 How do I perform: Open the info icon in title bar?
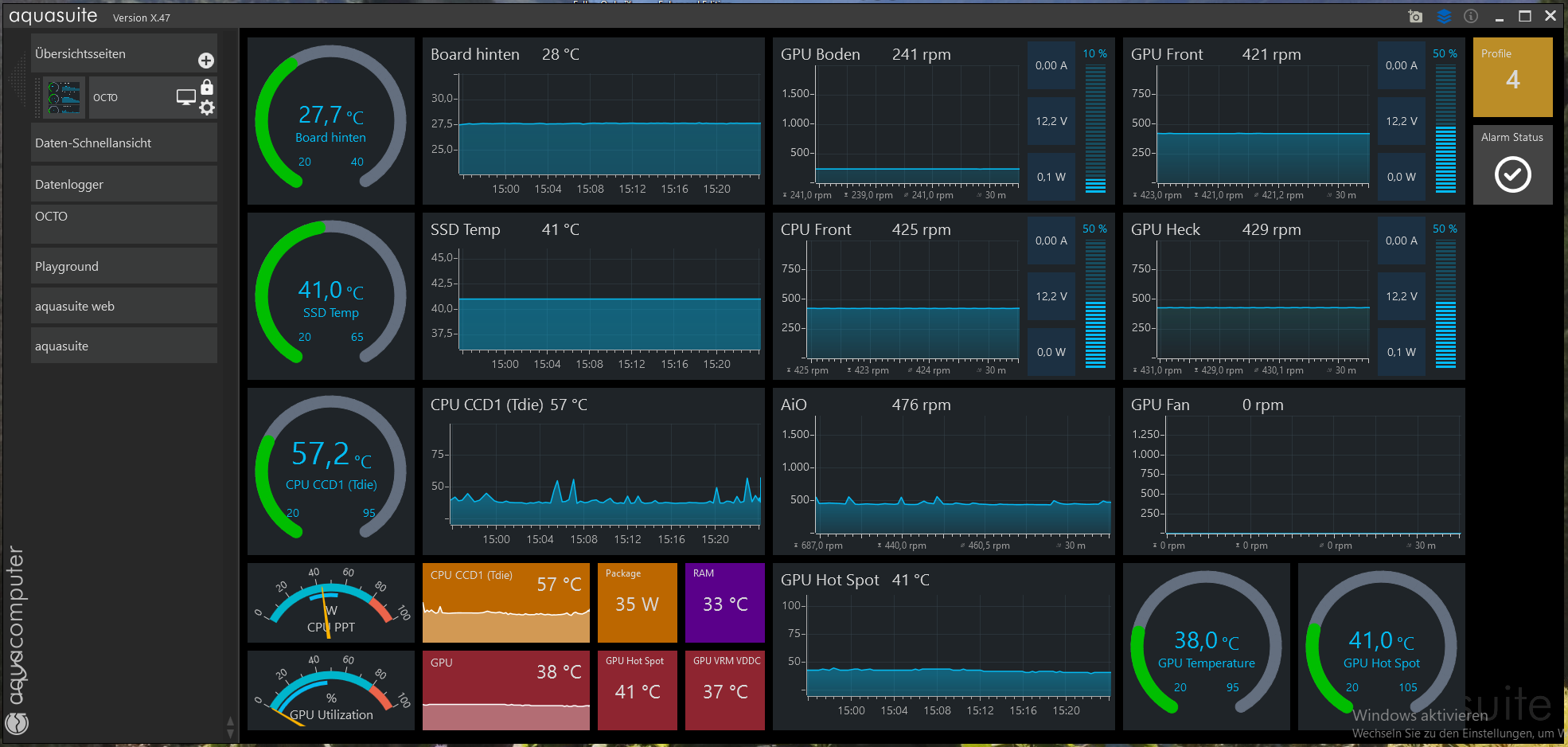coord(1471,16)
